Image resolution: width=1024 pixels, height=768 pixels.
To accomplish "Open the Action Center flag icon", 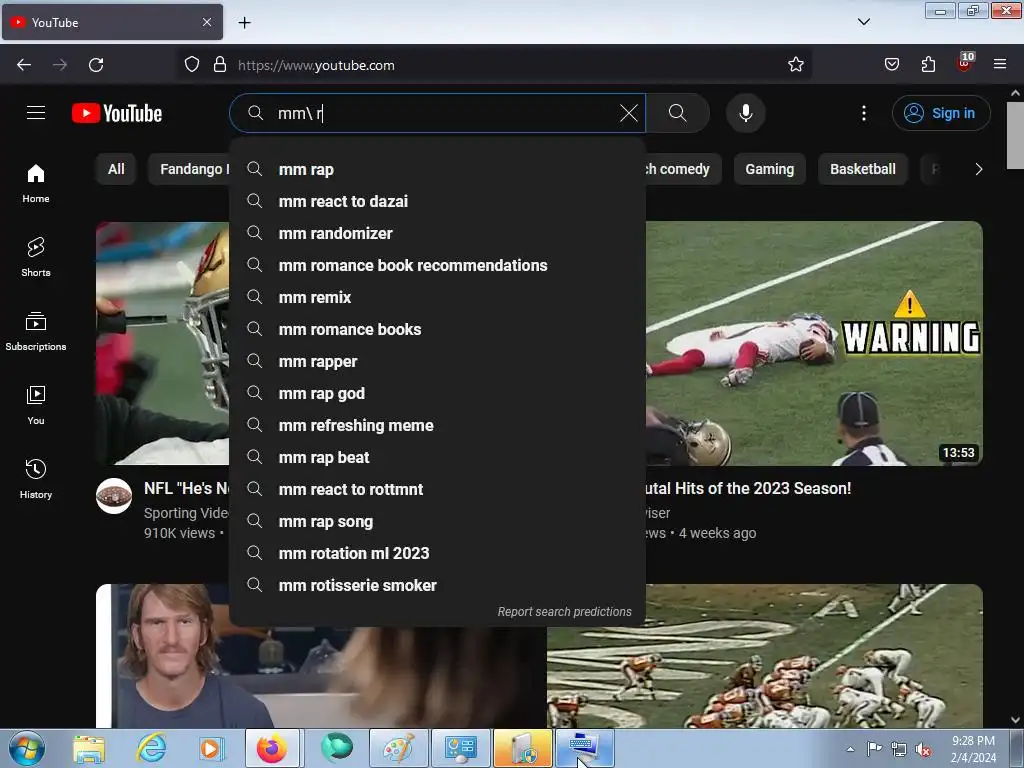I will click(874, 749).
